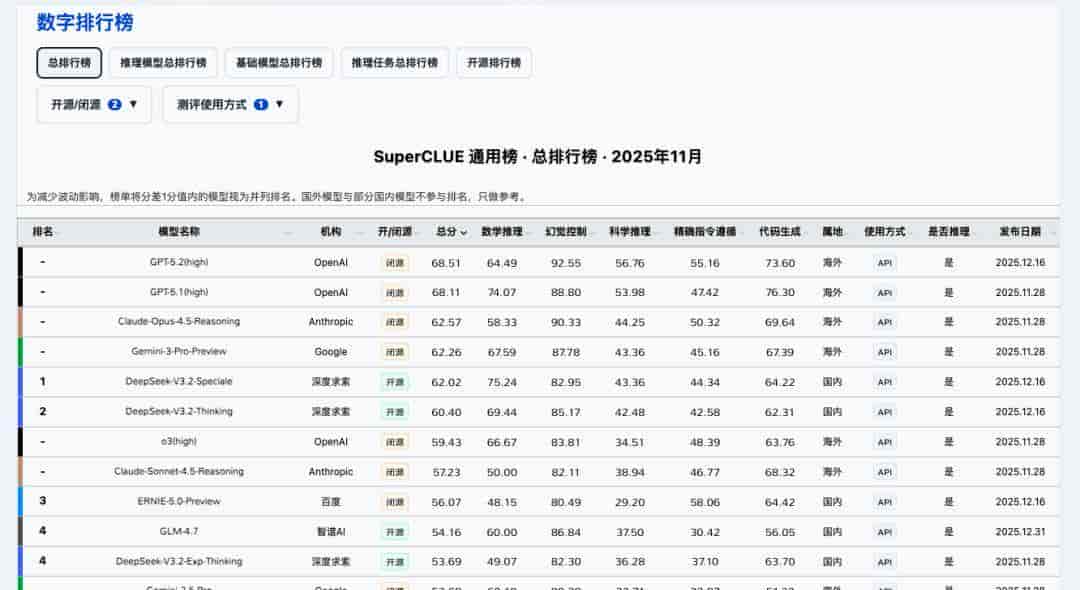The width and height of the screenshot is (1080, 590).
Task: Click code generation score 76.30
Action: (x=780, y=293)
